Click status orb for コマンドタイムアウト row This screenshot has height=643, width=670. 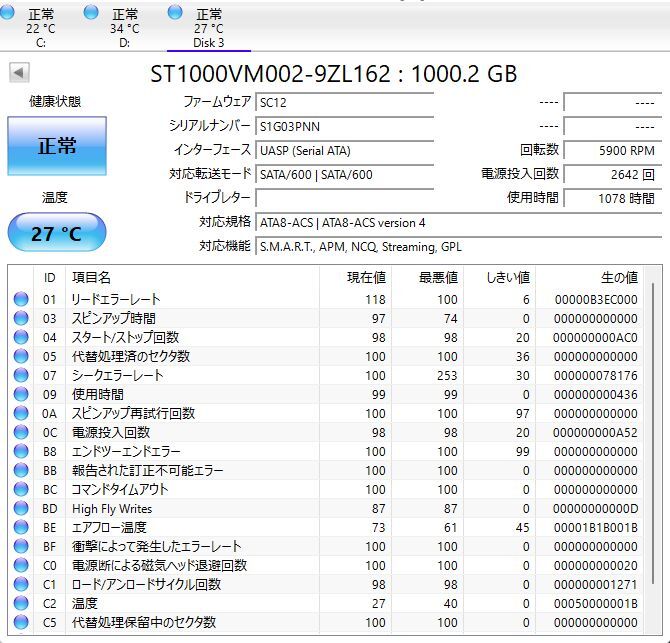[x=21, y=489]
